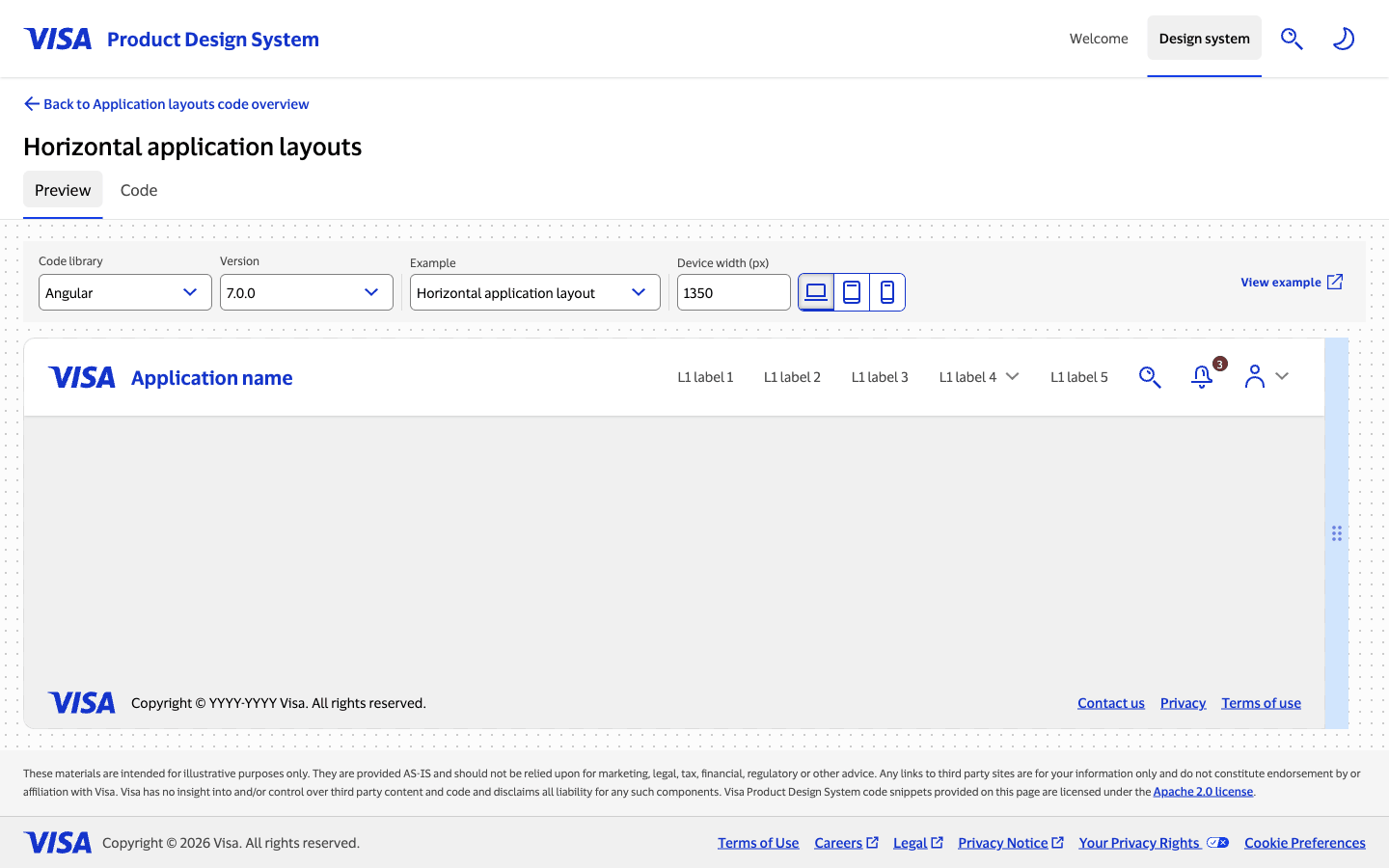The width and height of the screenshot is (1389, 868).
Task: Click the search icon in the example app header
Action: [x=1150, y=377]
